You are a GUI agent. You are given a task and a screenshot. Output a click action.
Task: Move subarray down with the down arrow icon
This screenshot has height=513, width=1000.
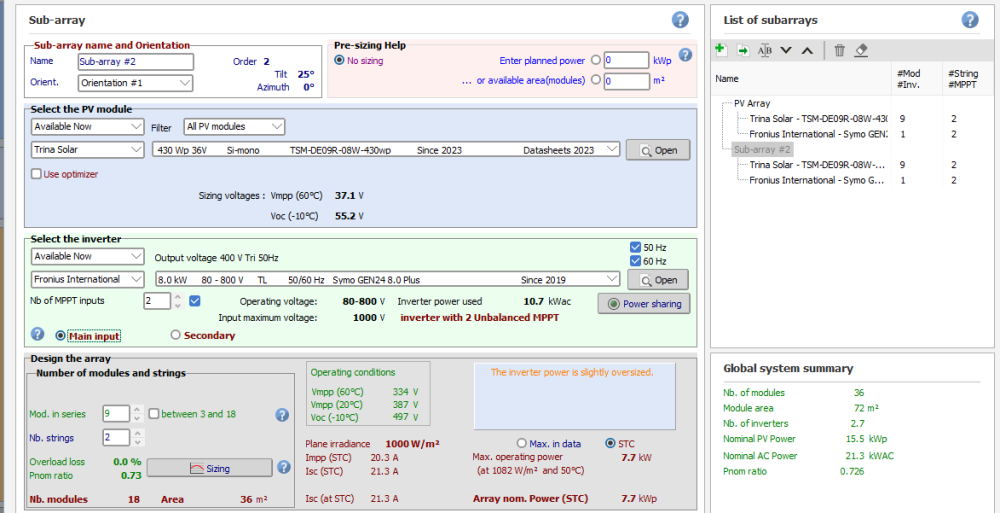tap(786, 50)
